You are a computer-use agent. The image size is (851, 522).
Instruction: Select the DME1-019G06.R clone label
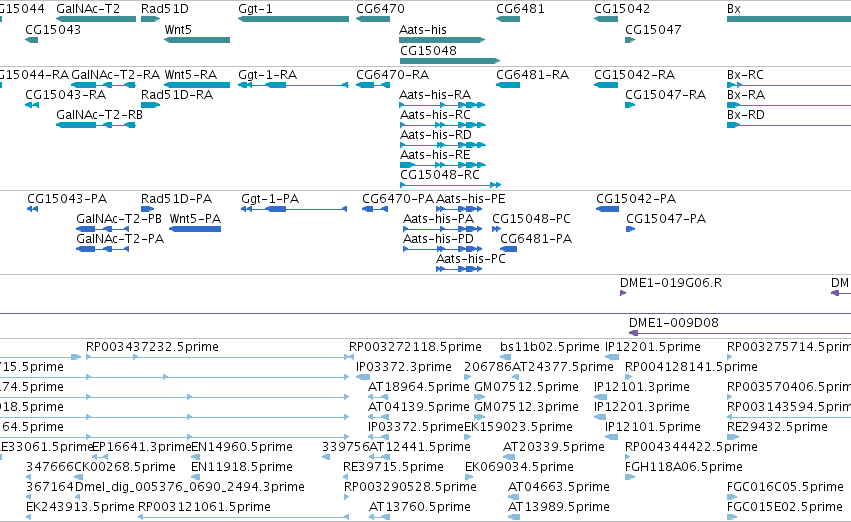(671, 283)
